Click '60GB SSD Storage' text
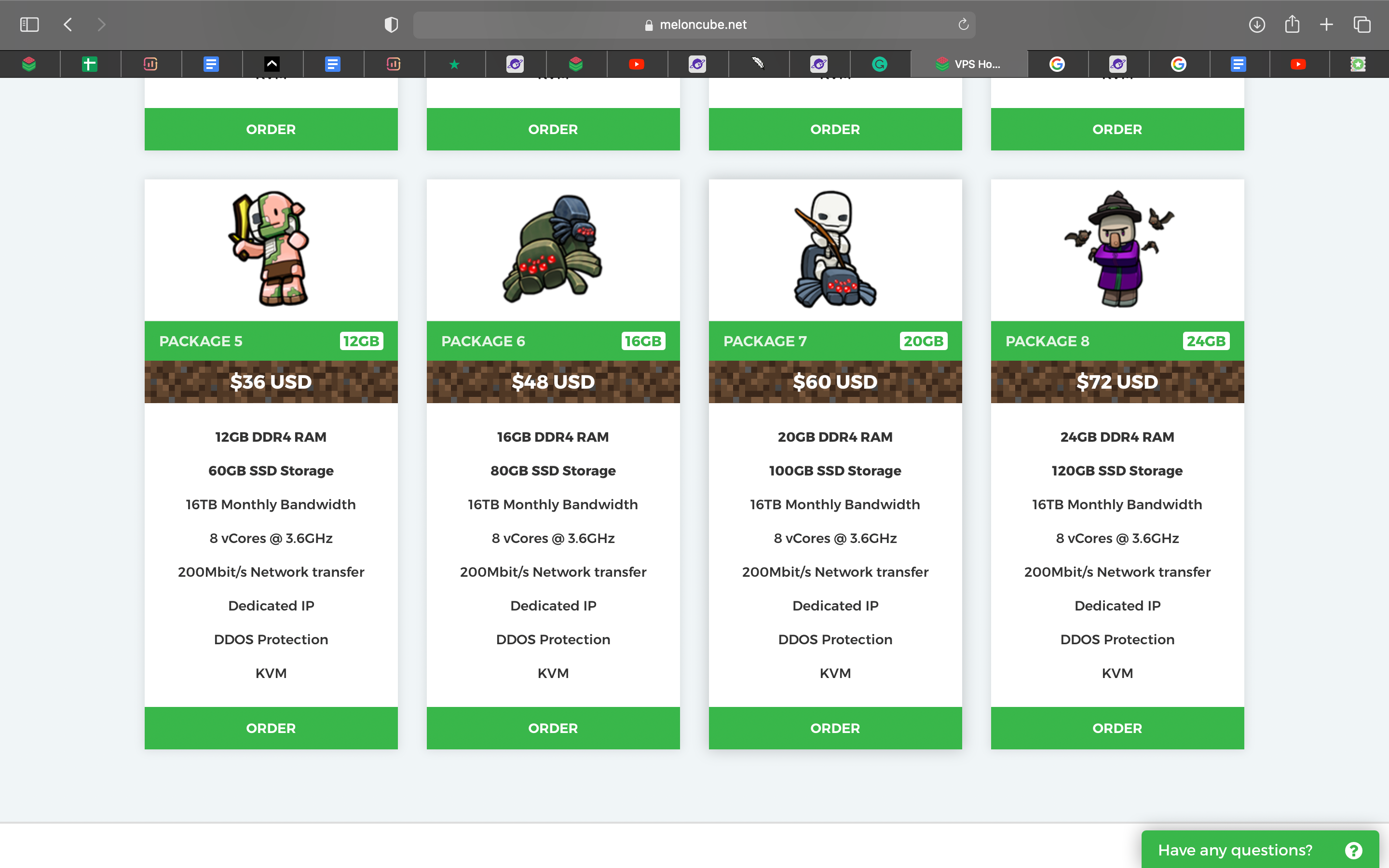The width and height of the screenshot is (1389, 868). 271,471
